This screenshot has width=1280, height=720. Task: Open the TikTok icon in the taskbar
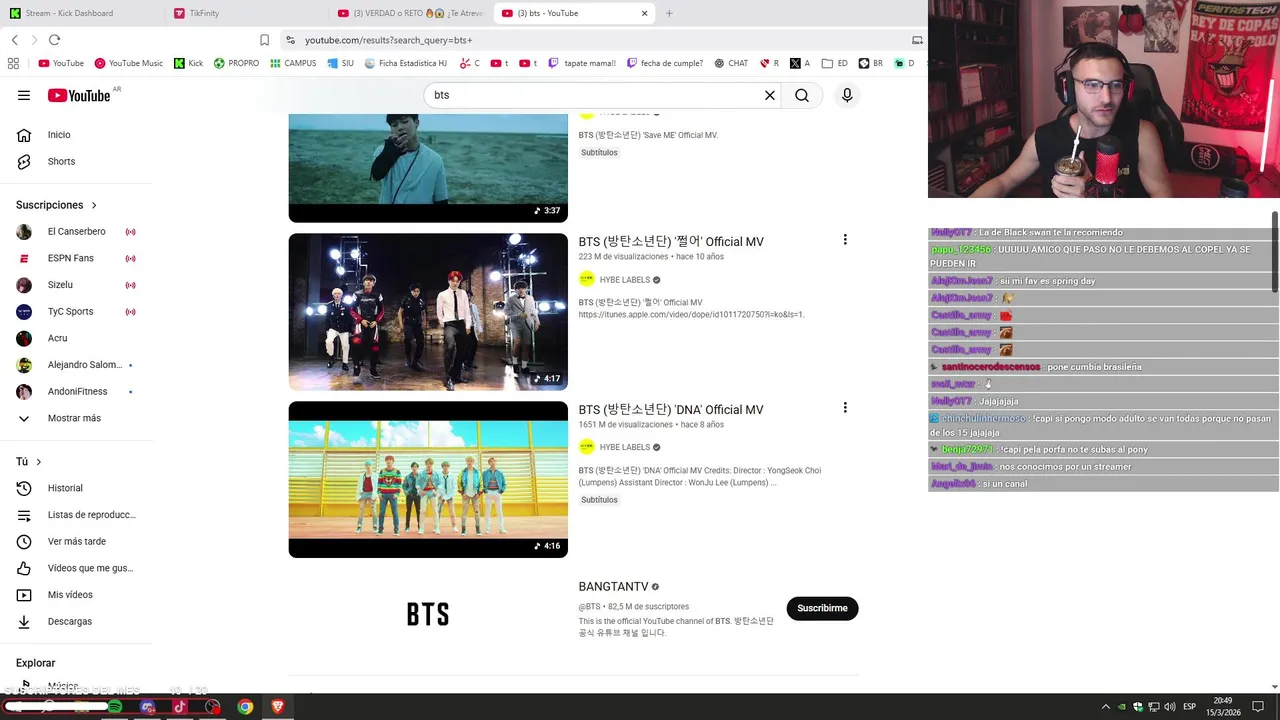[x=180, y=707]
